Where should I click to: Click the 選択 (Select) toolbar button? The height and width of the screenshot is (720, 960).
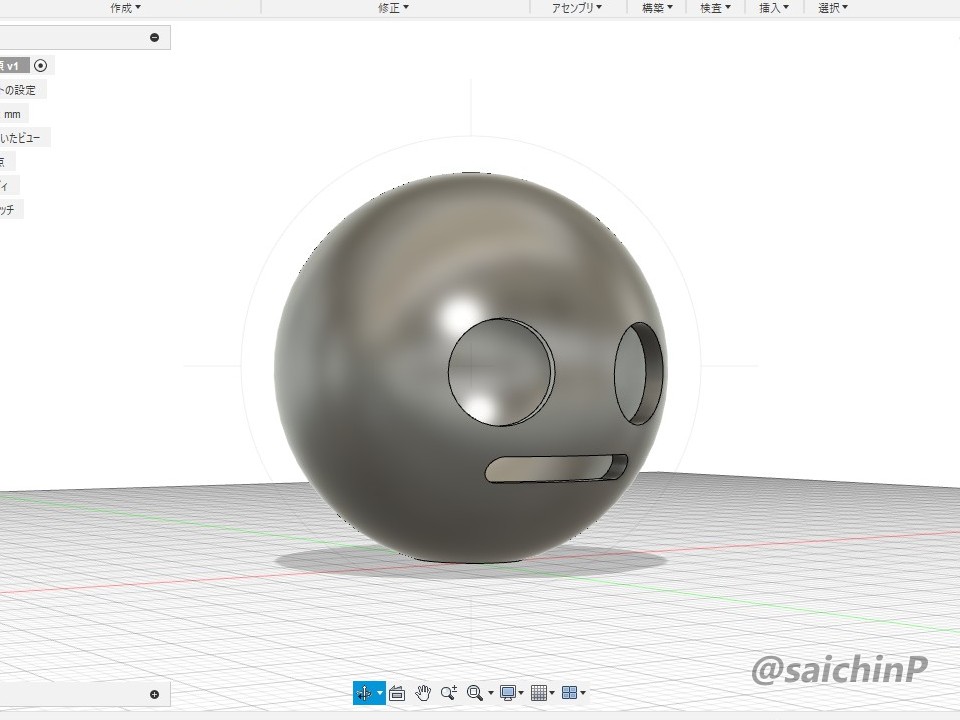click(x=833, y=7)
